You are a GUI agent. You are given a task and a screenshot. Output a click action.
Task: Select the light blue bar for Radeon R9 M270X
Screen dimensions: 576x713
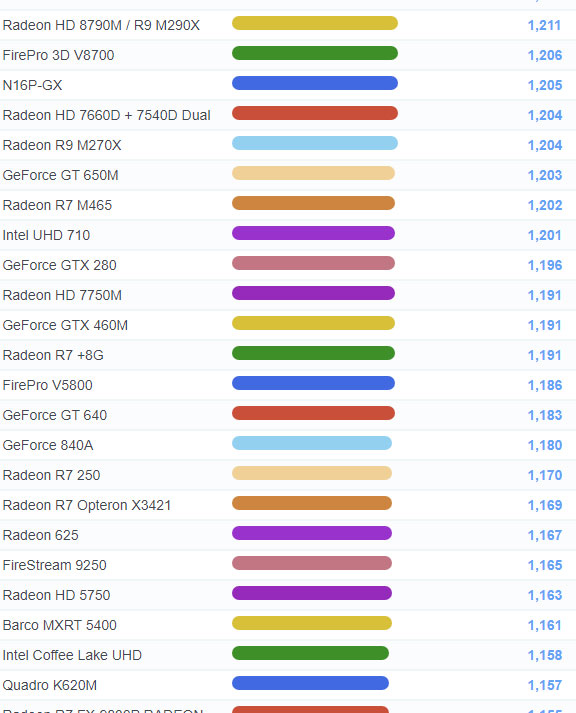click(x=315, y=143)
